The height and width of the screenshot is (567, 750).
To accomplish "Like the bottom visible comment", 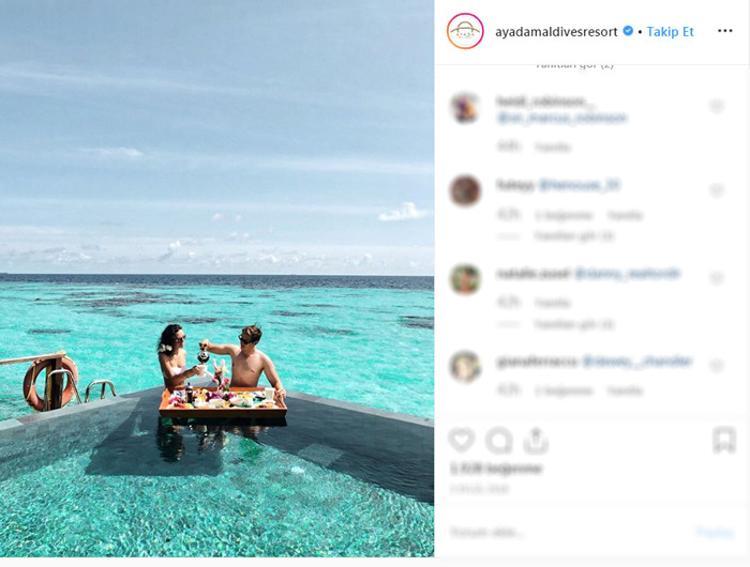I will point(717,366).
